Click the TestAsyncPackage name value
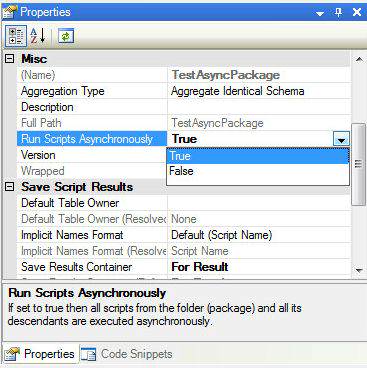Image resolution: width=367 pixels, height=368 pixels. tap(226, 75)
